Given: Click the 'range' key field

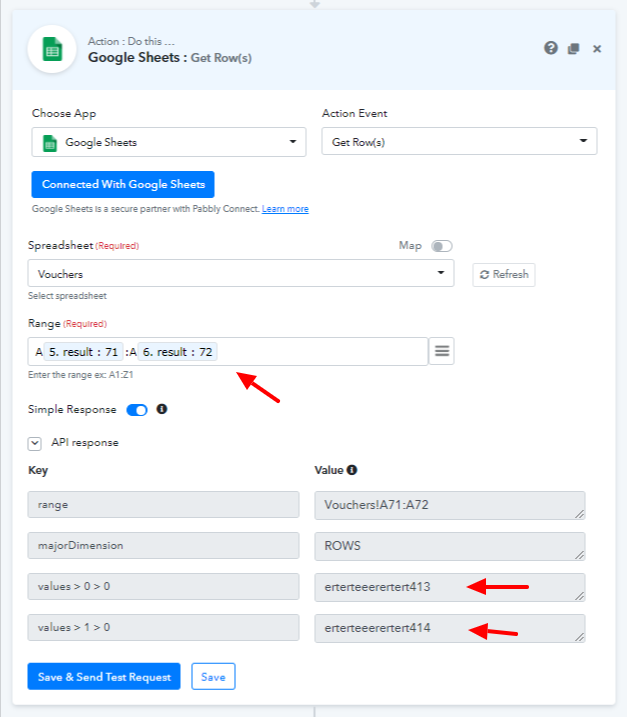Looking at the screenshot, I should point(163,504).
